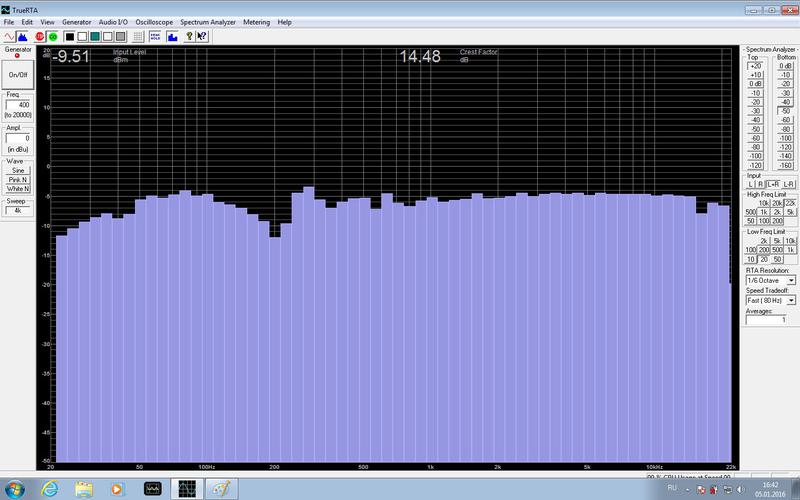Toggle the grid lines toolbar icon

point(138,37)
